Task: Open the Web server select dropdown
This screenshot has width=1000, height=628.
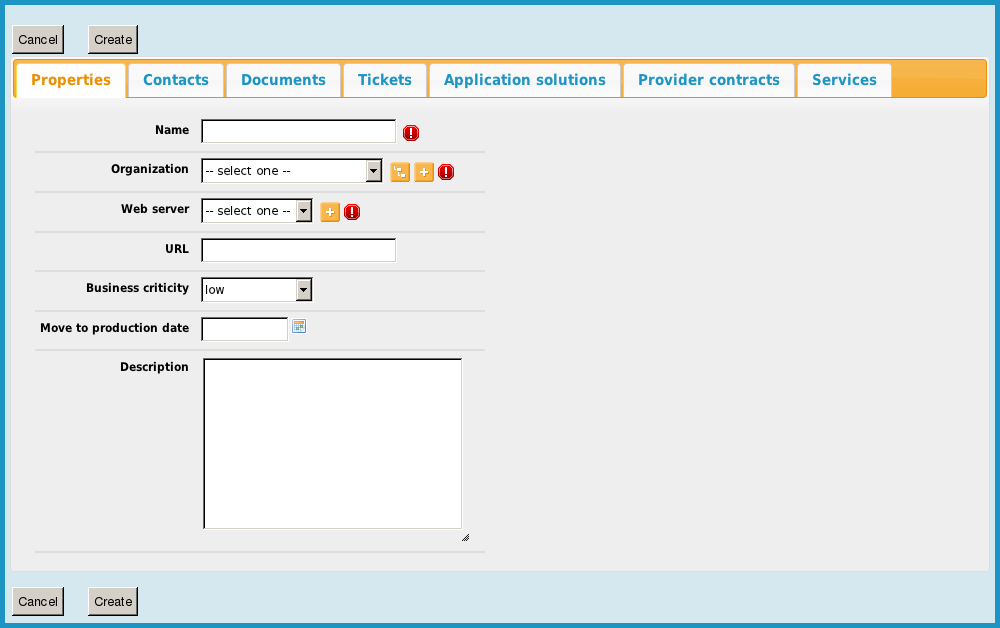Action: click(x=257, y=211)
